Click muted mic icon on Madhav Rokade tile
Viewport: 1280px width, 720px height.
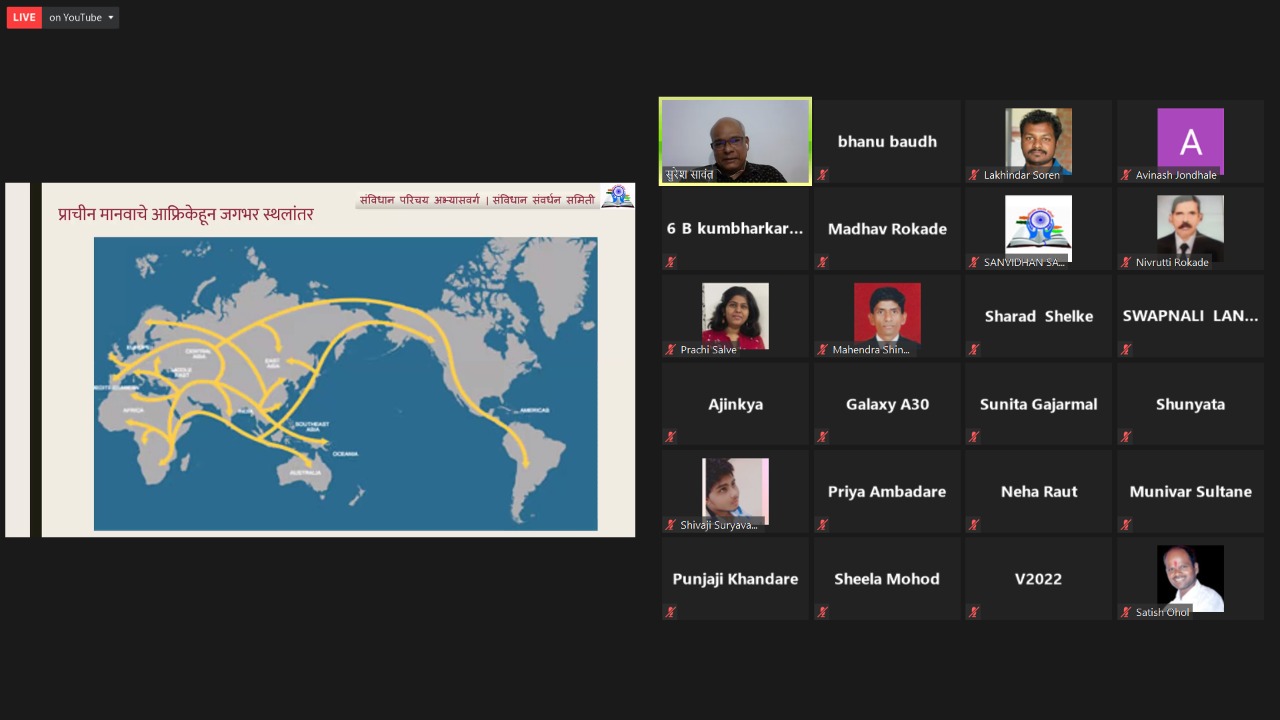pos(822,262)
